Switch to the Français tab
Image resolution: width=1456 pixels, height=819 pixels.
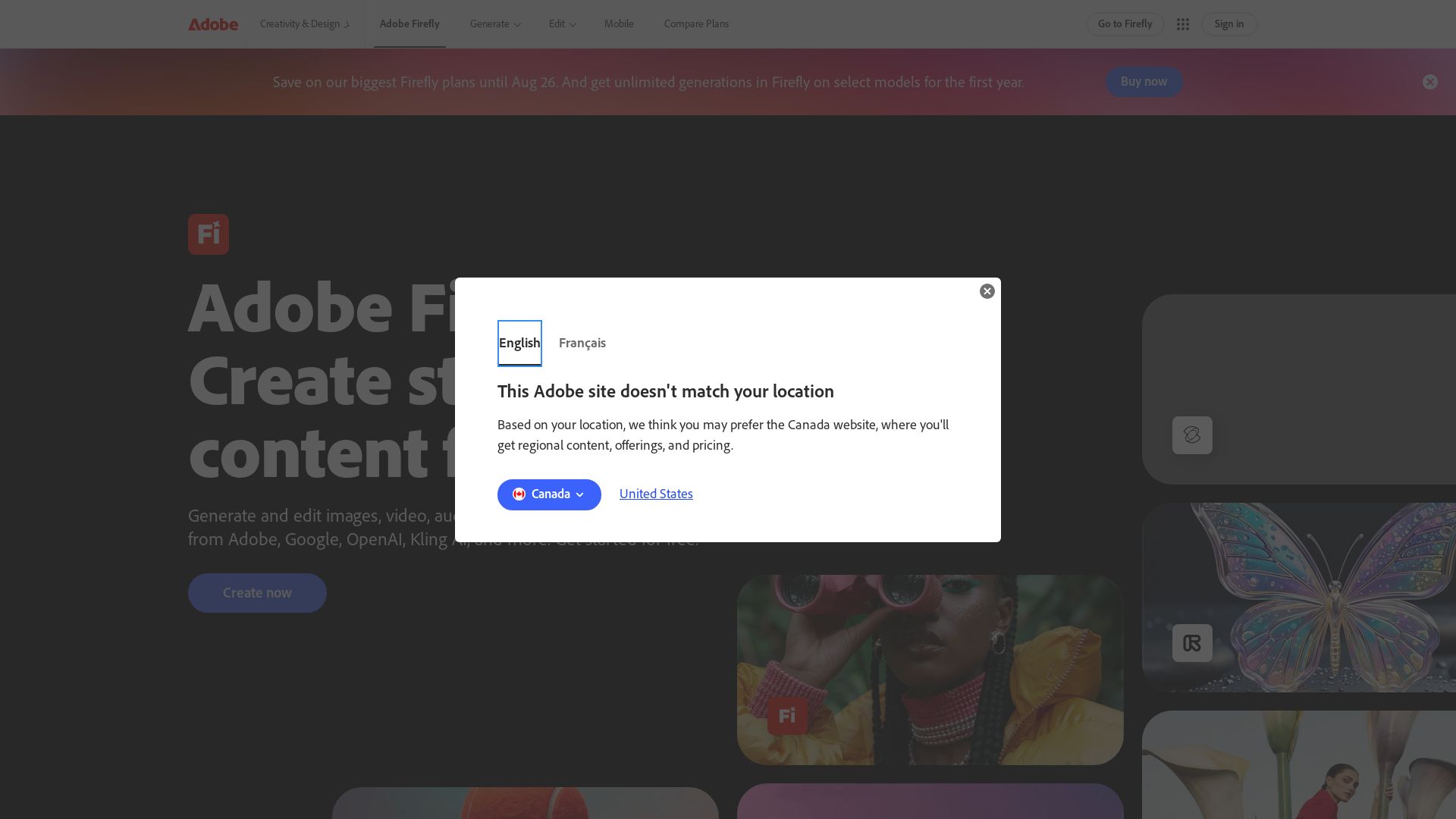click(x=582, y=343)
